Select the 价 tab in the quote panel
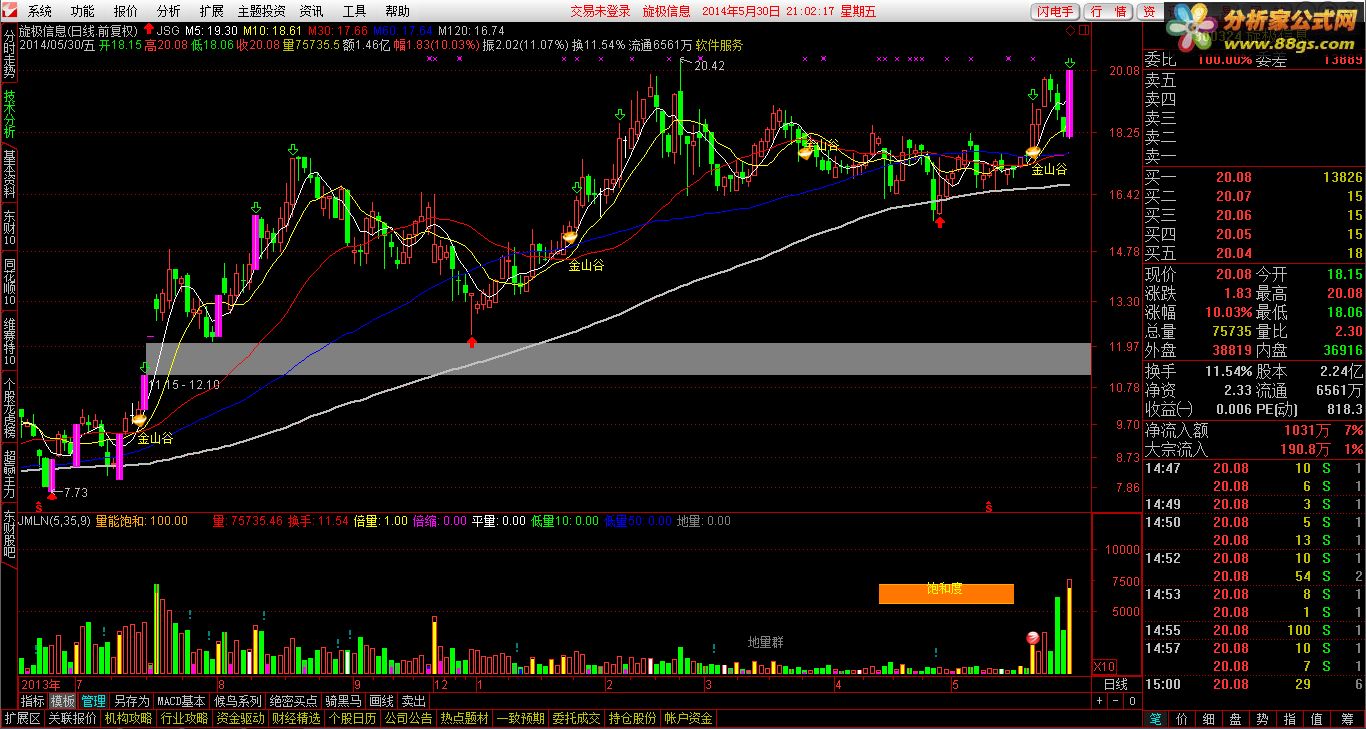This screenshot has height=729, width=1366. [x=1183, y=718]
